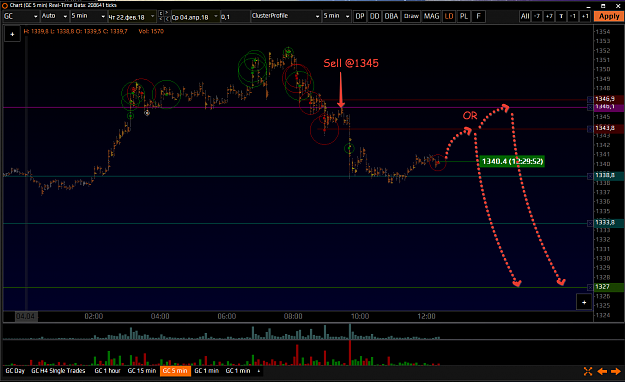Open the Auto scale dropdown
Image resolution: width=625 pixels, height=382 pixels.
click(54, 16)
